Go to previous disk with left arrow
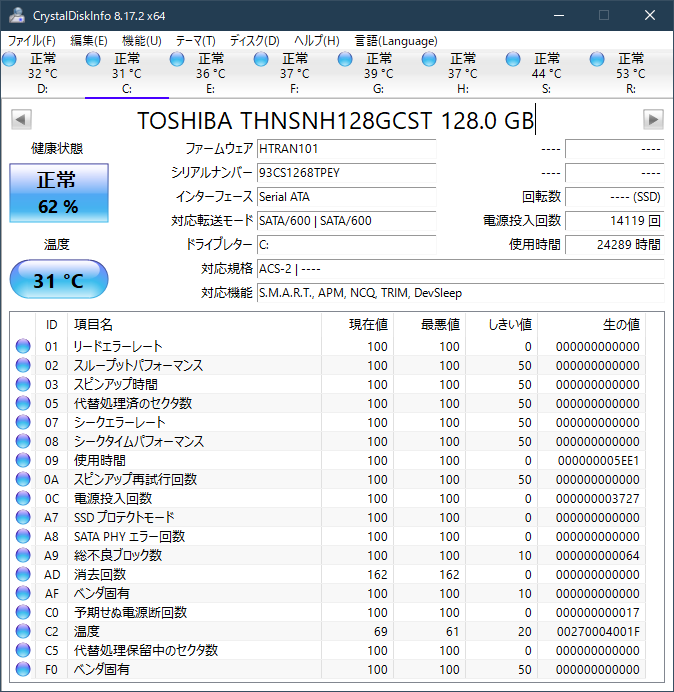 click(x=21, y=119)
